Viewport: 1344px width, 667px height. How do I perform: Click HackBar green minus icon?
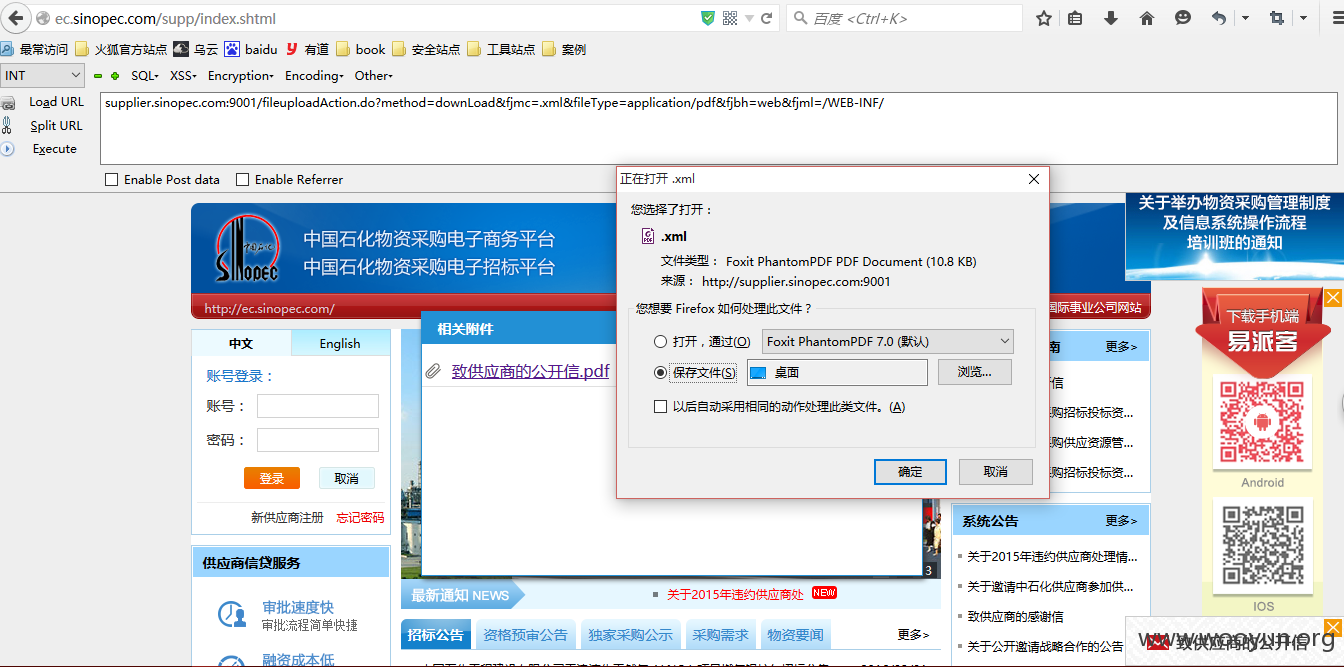pyautogui.click(x=98, y=76)
